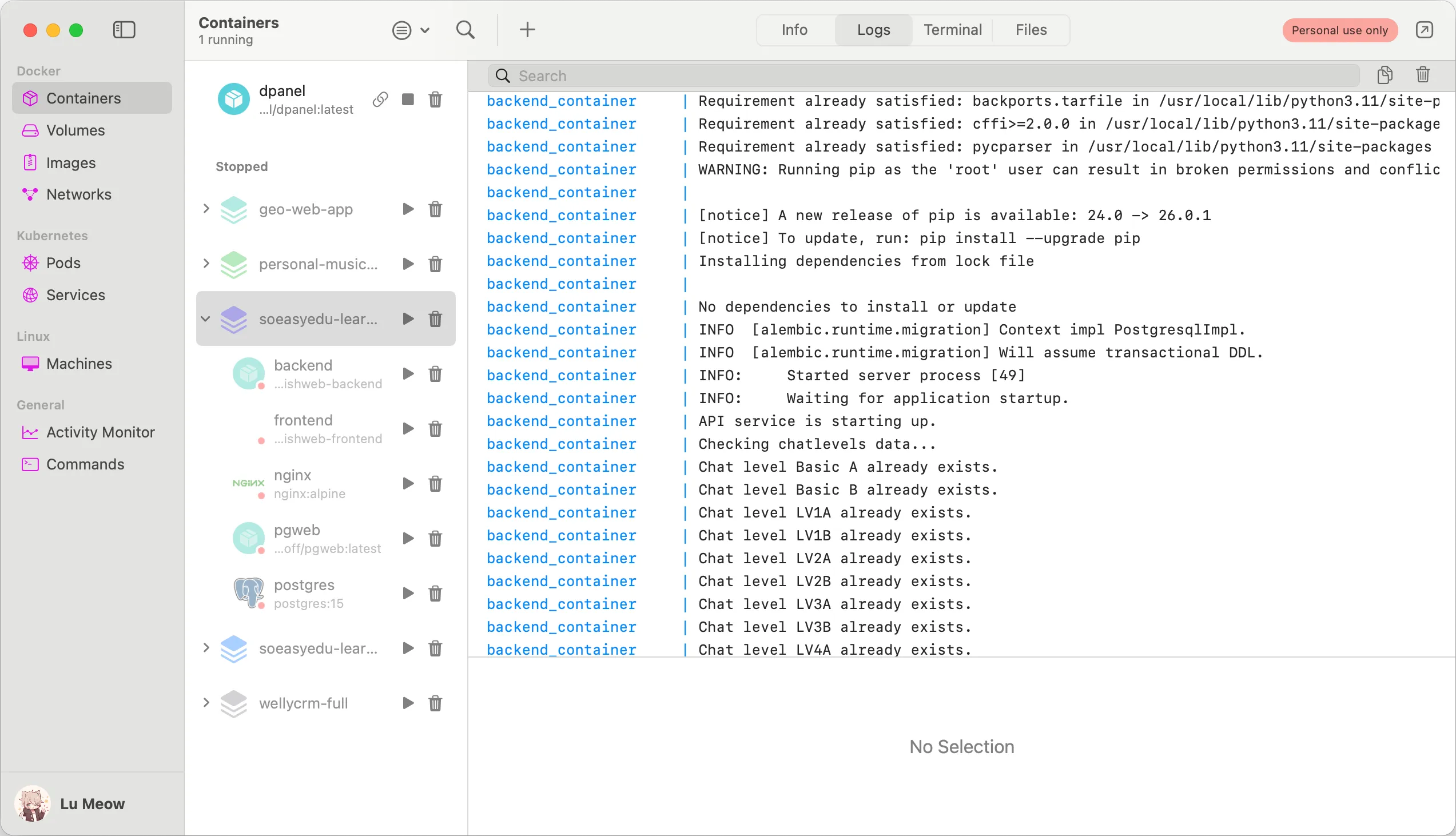This screenshot has width=1456, height=836.
Task: Open dpanel link icon
Action: pyautogui.click(x=380, y=99)
